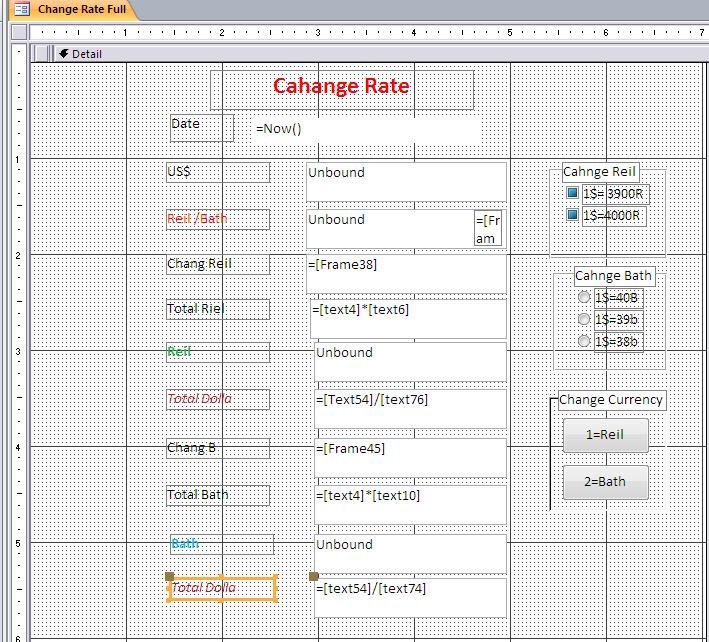The image size is (709, 642).
Task: Click the =[Frame38] text box
Action: point(406,274)
